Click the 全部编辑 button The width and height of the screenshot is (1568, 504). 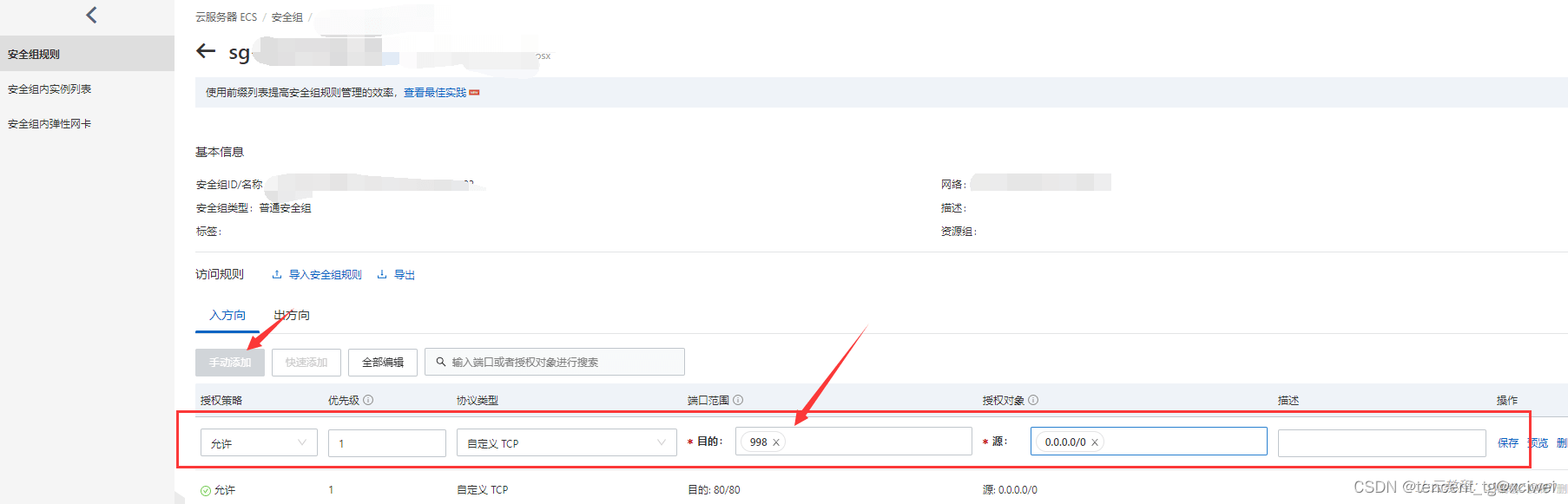click(x=383, y=362)
